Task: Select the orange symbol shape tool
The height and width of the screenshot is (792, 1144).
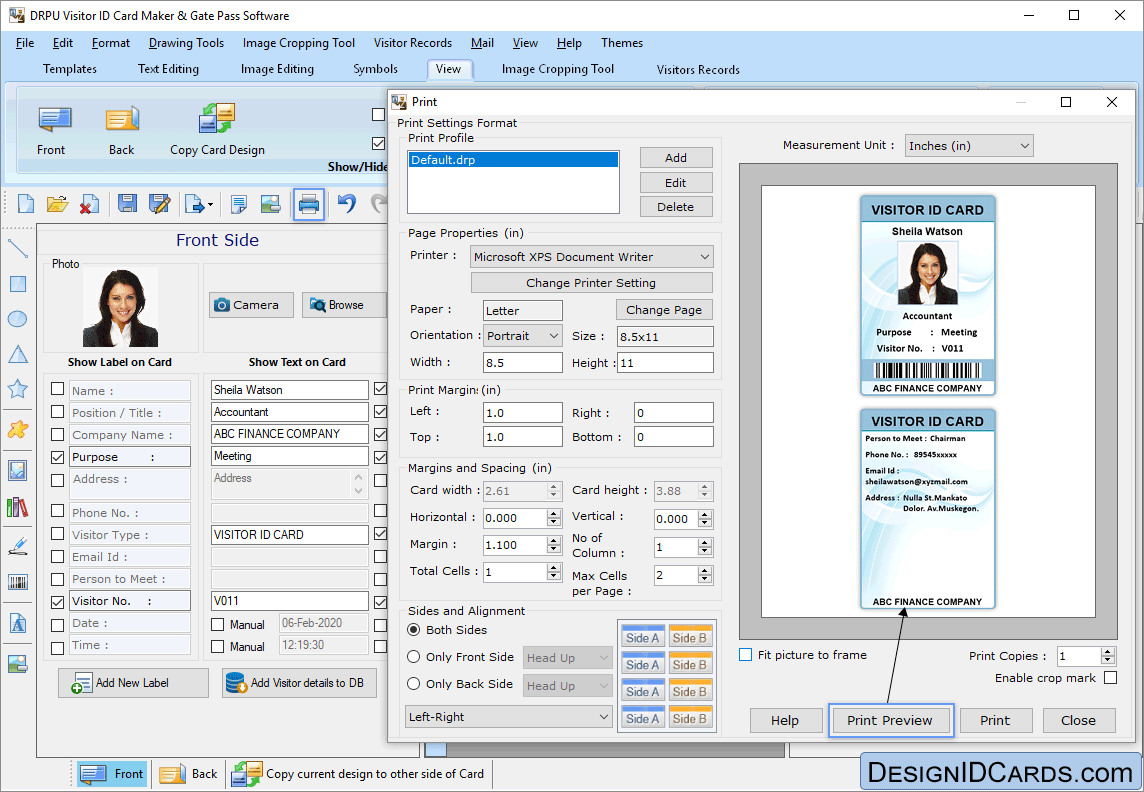Action: [18, 430]
